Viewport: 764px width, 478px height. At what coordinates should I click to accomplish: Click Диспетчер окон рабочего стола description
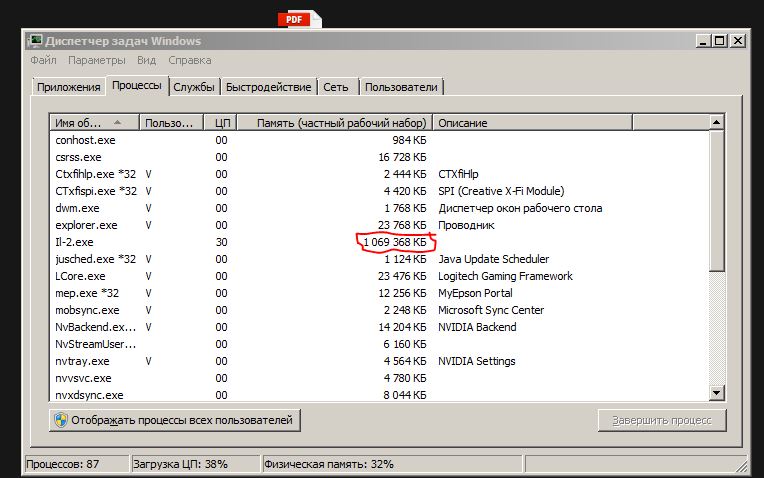point(520,208)
